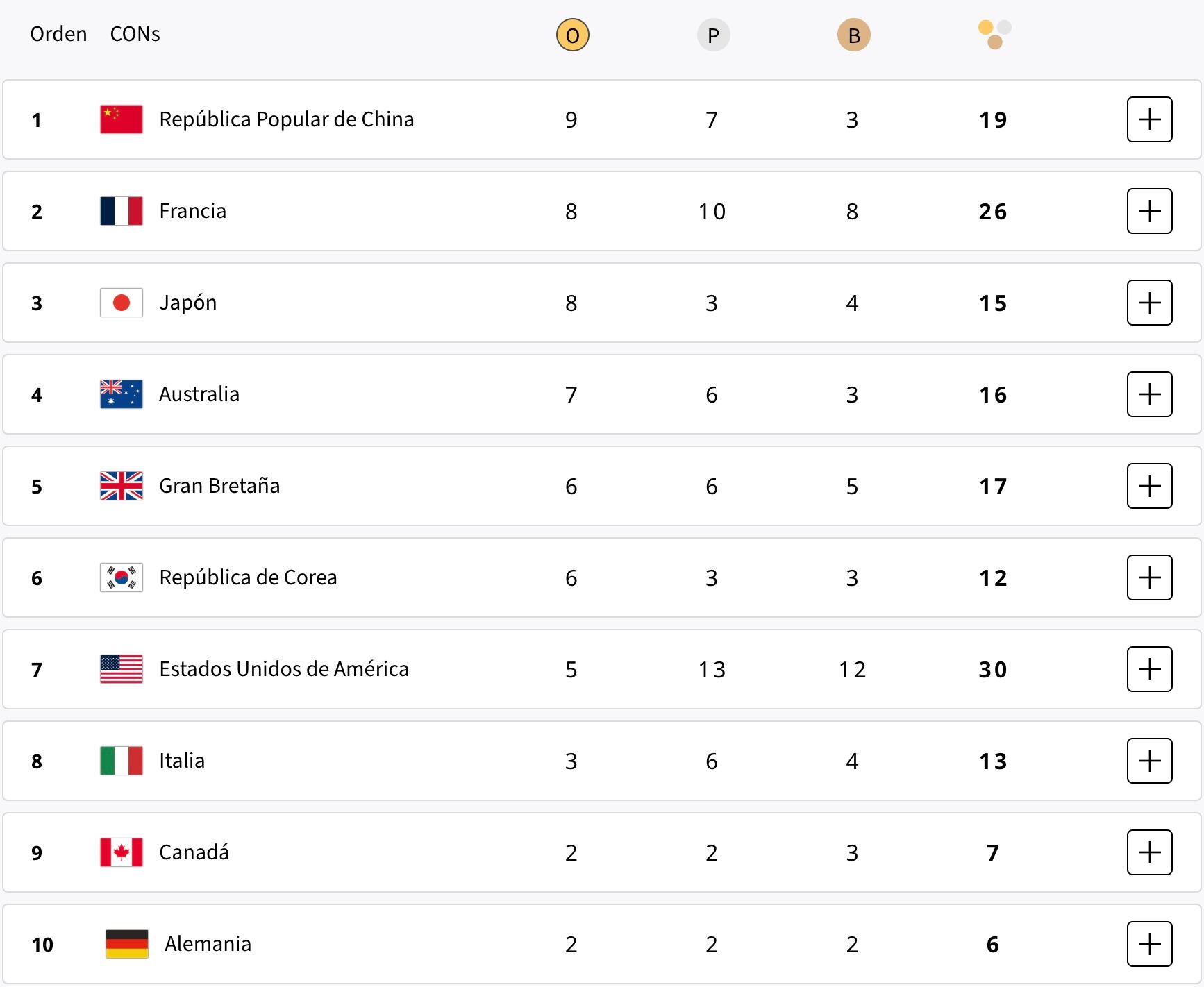Click the gold medal column icon
This screenshot has height=987, width=1204.
[572, 35]
